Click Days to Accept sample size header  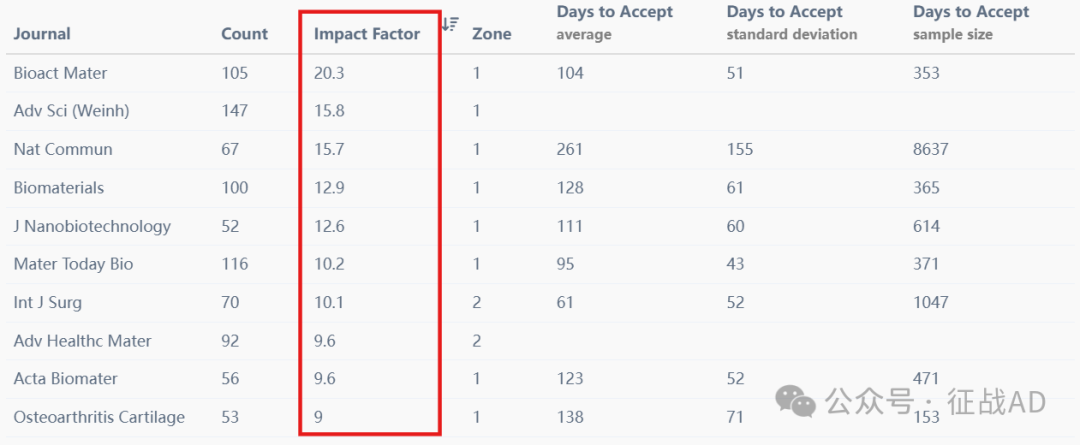coord(971,23)
